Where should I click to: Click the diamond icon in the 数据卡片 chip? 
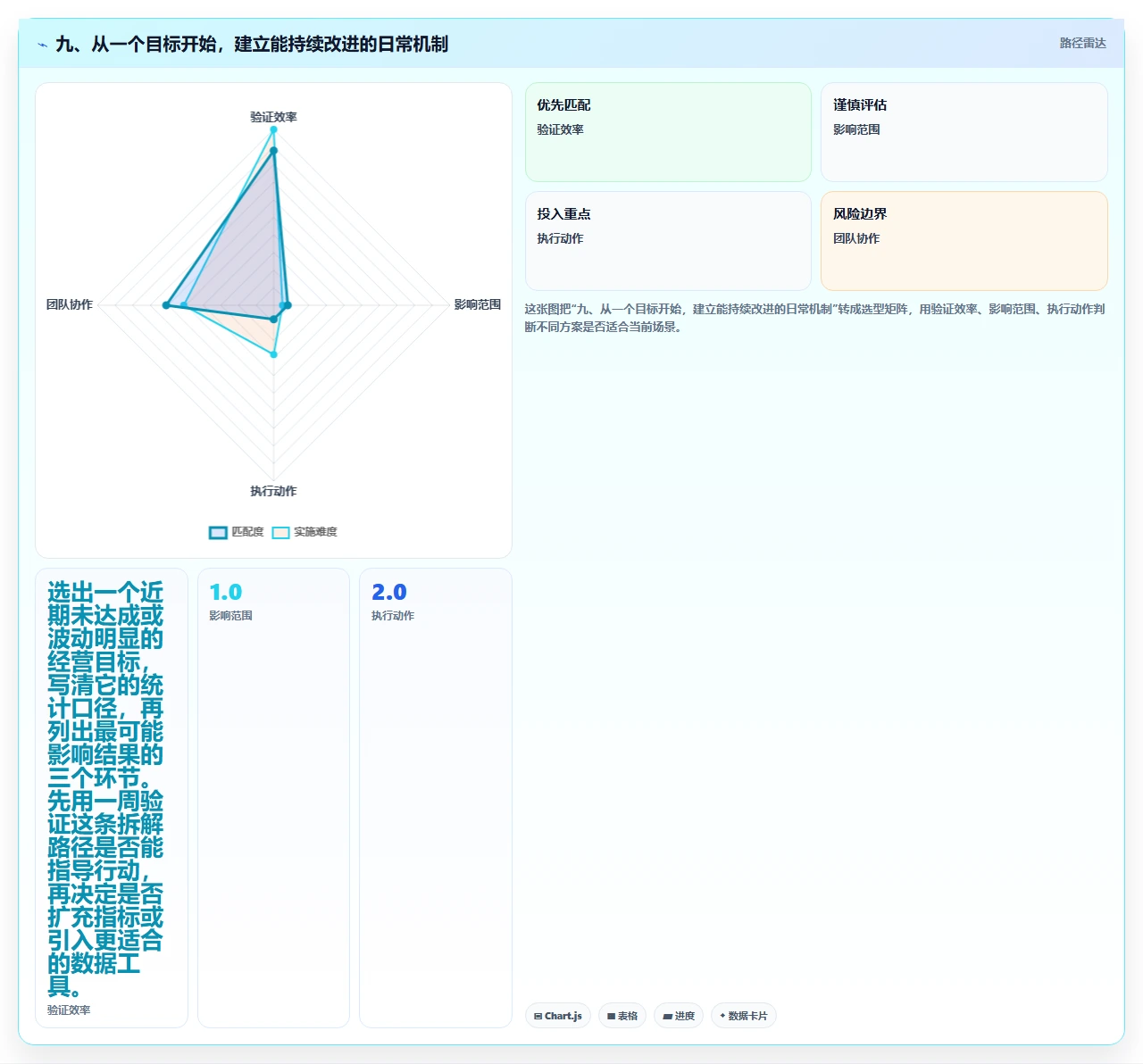pos(722,1016)
